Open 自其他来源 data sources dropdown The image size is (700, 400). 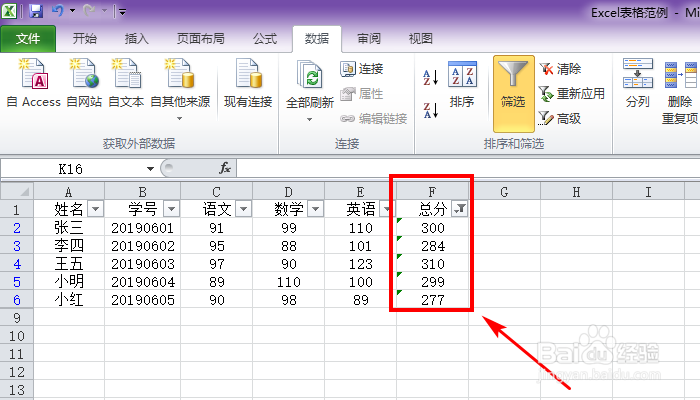click(x=180, y=89)
